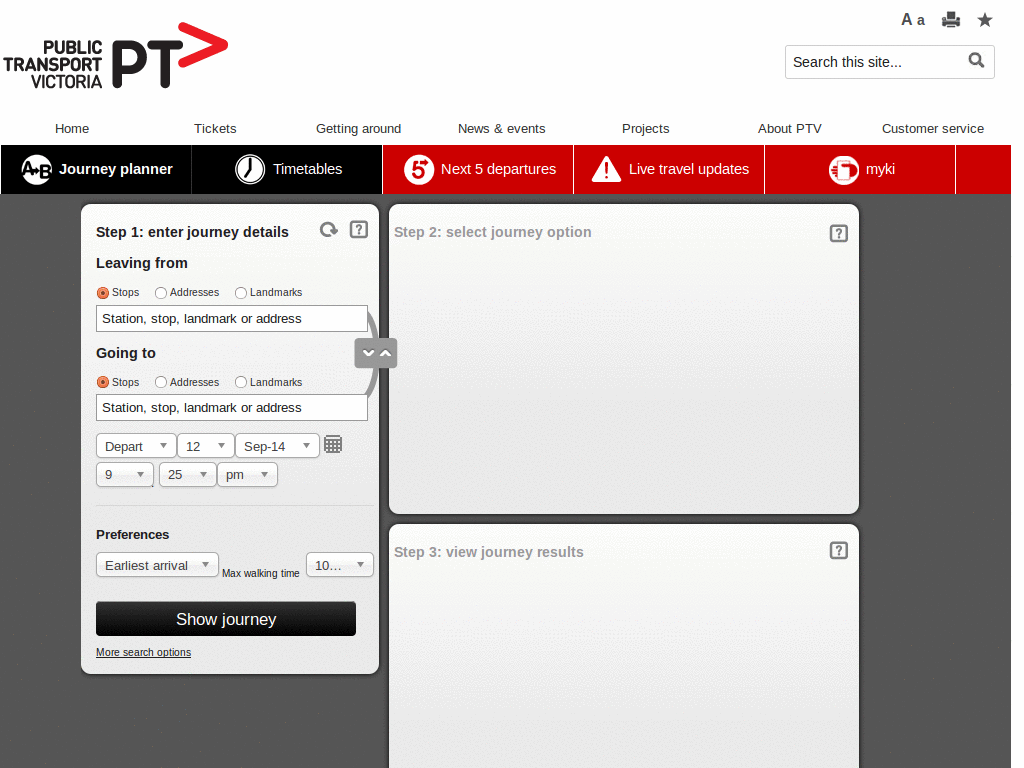Open the Home menu
This screenshot has width=1024, height=768.
coord(72,129)
